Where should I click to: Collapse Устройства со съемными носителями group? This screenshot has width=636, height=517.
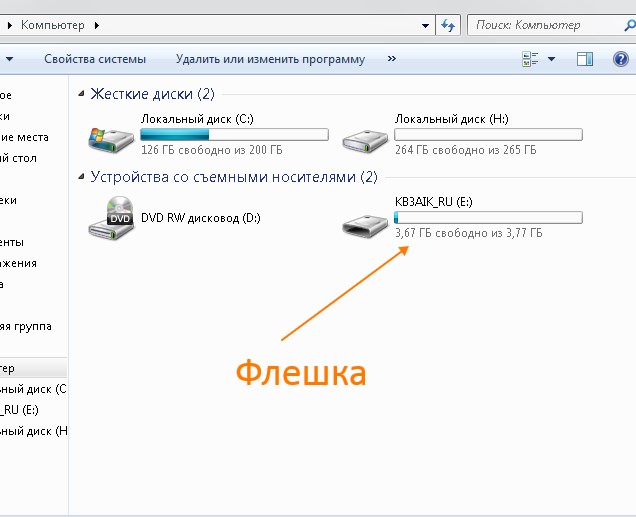tap(82, 176)
